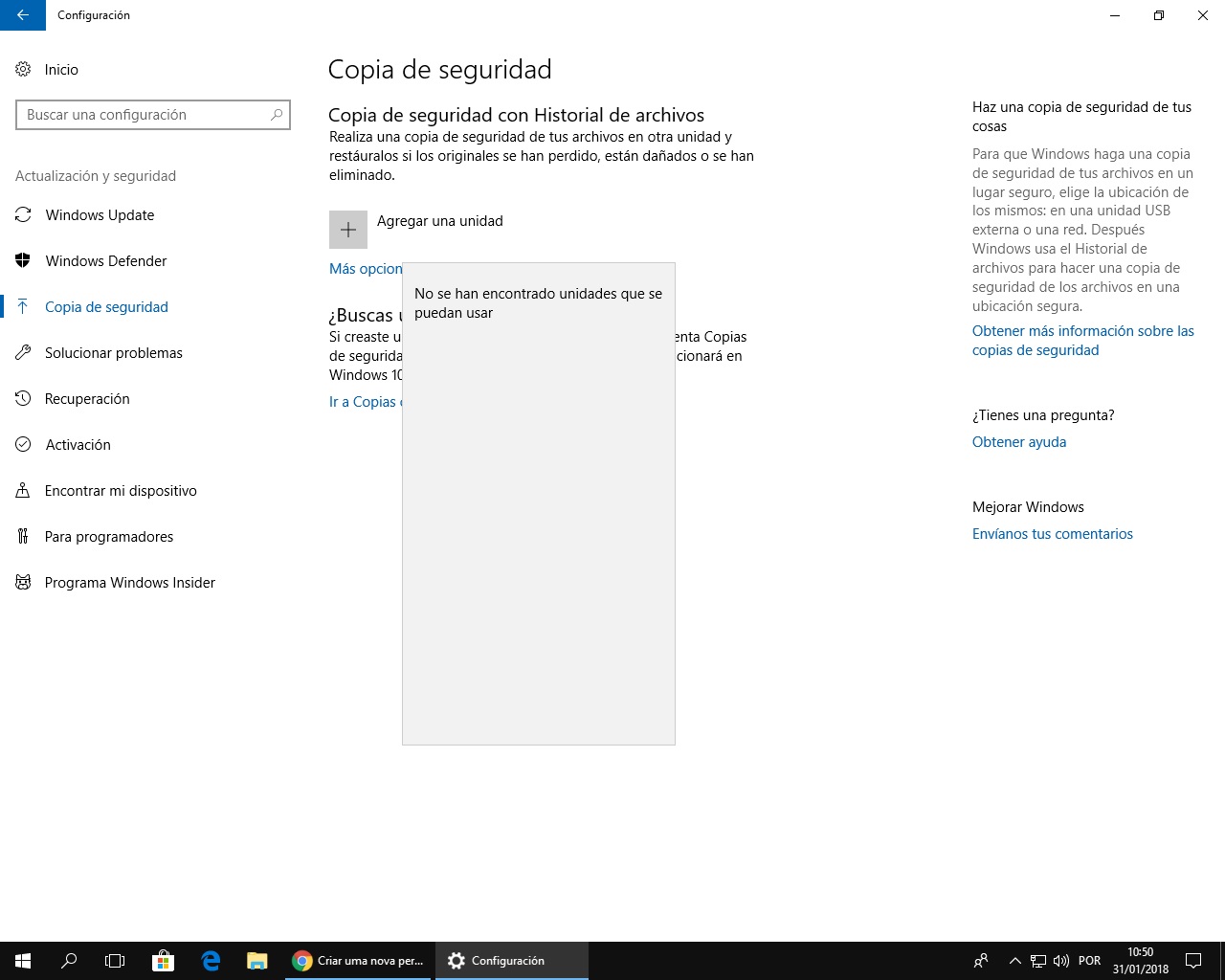Go to Inicio settings home

tap(61, 70)
